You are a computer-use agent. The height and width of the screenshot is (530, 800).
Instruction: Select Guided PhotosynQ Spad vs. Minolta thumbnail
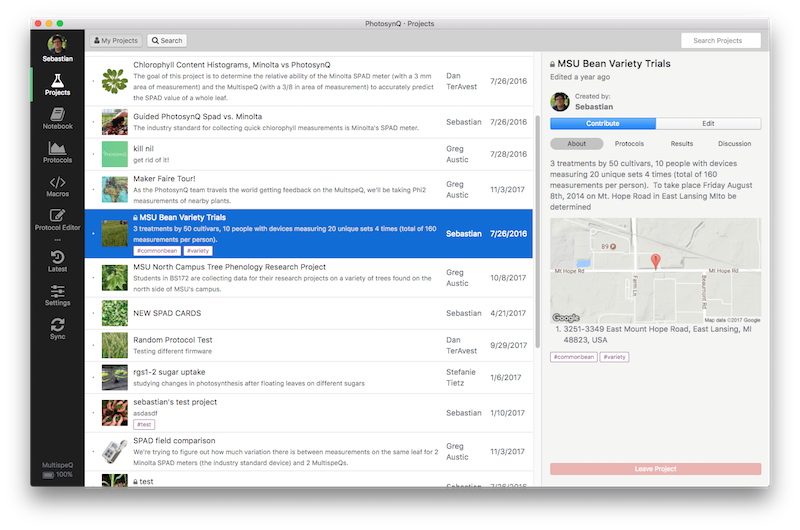click(114, 122)
